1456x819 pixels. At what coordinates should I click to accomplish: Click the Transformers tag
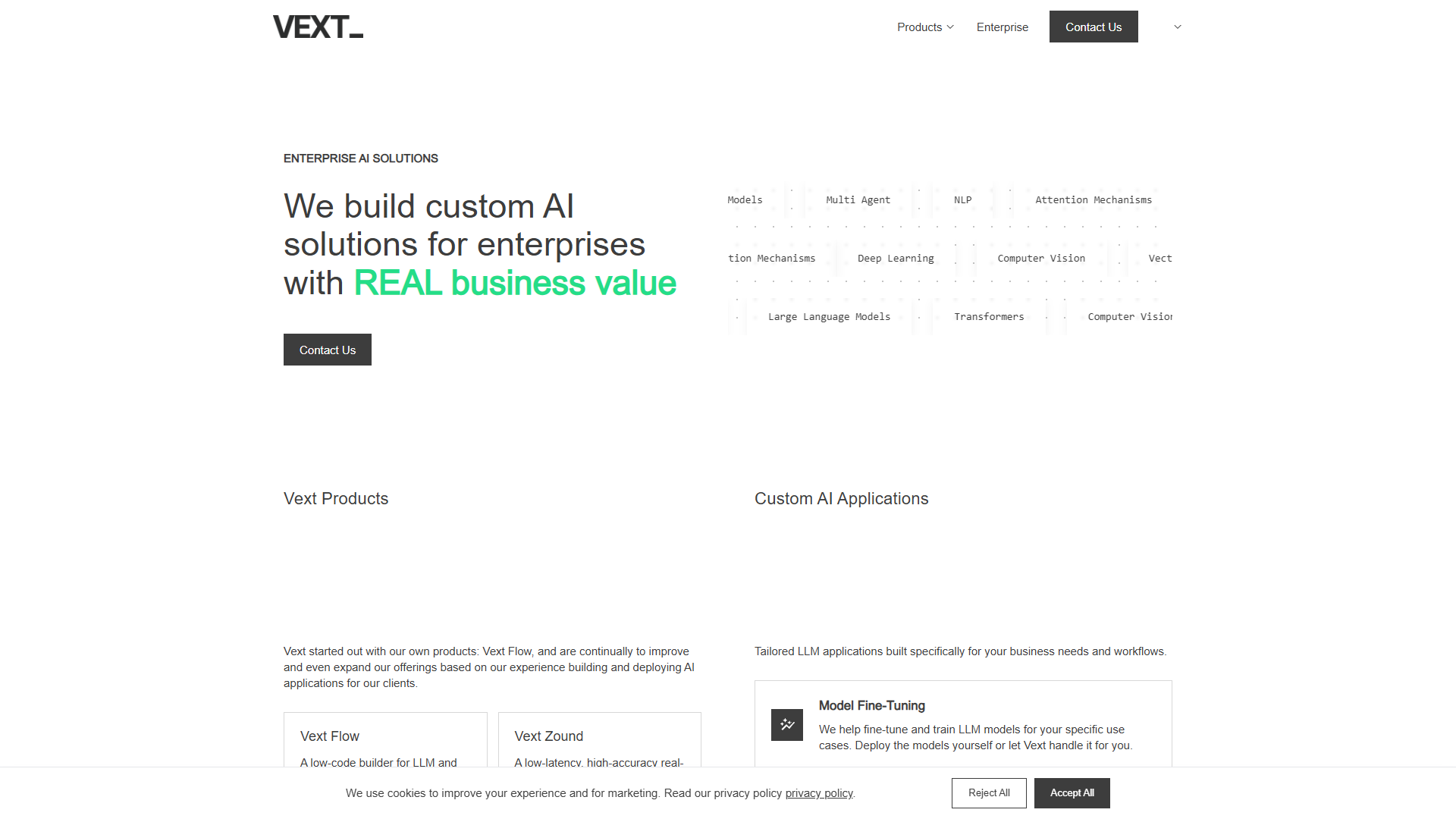pyautogui.click(x=989, y=317)
